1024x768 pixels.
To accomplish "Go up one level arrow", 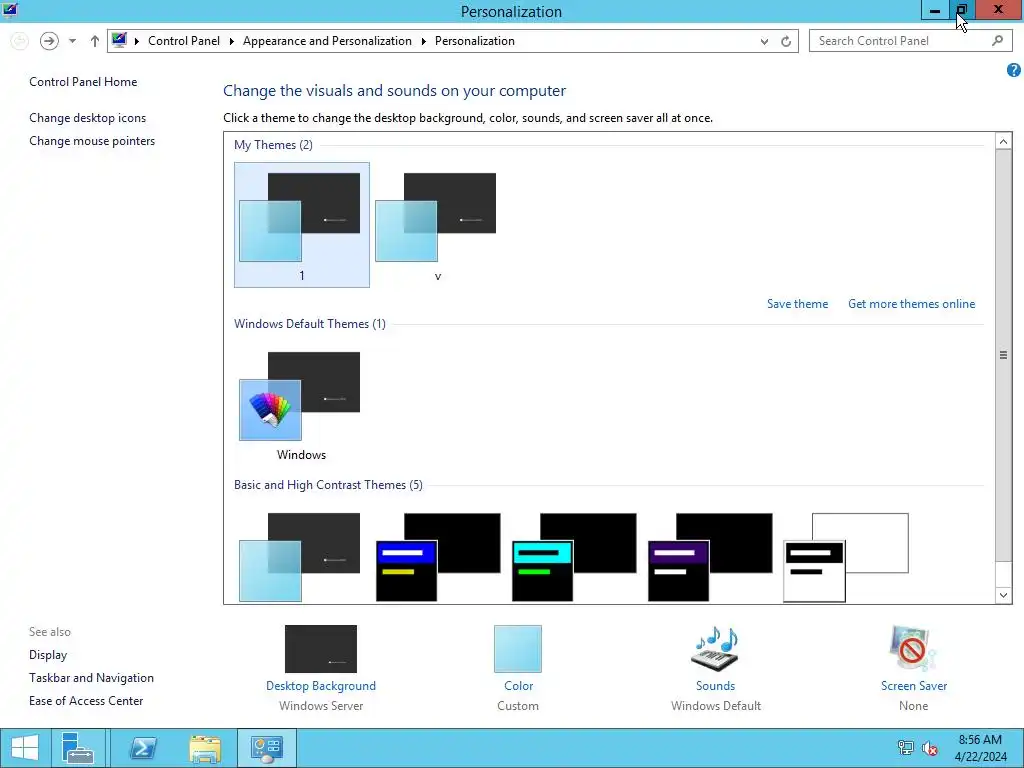I will click(95, 41).
